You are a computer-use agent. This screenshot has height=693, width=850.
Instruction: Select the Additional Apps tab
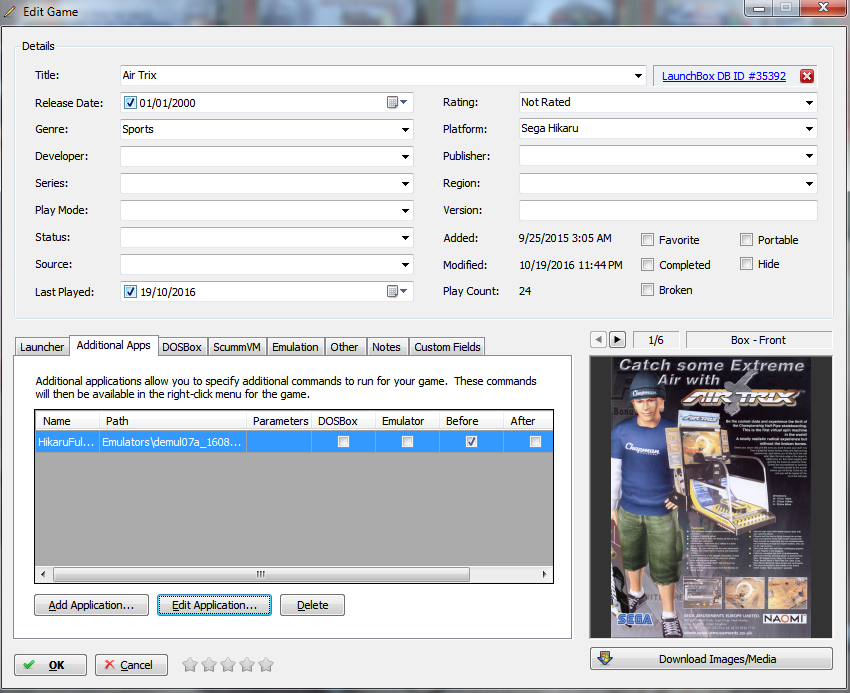114,345
